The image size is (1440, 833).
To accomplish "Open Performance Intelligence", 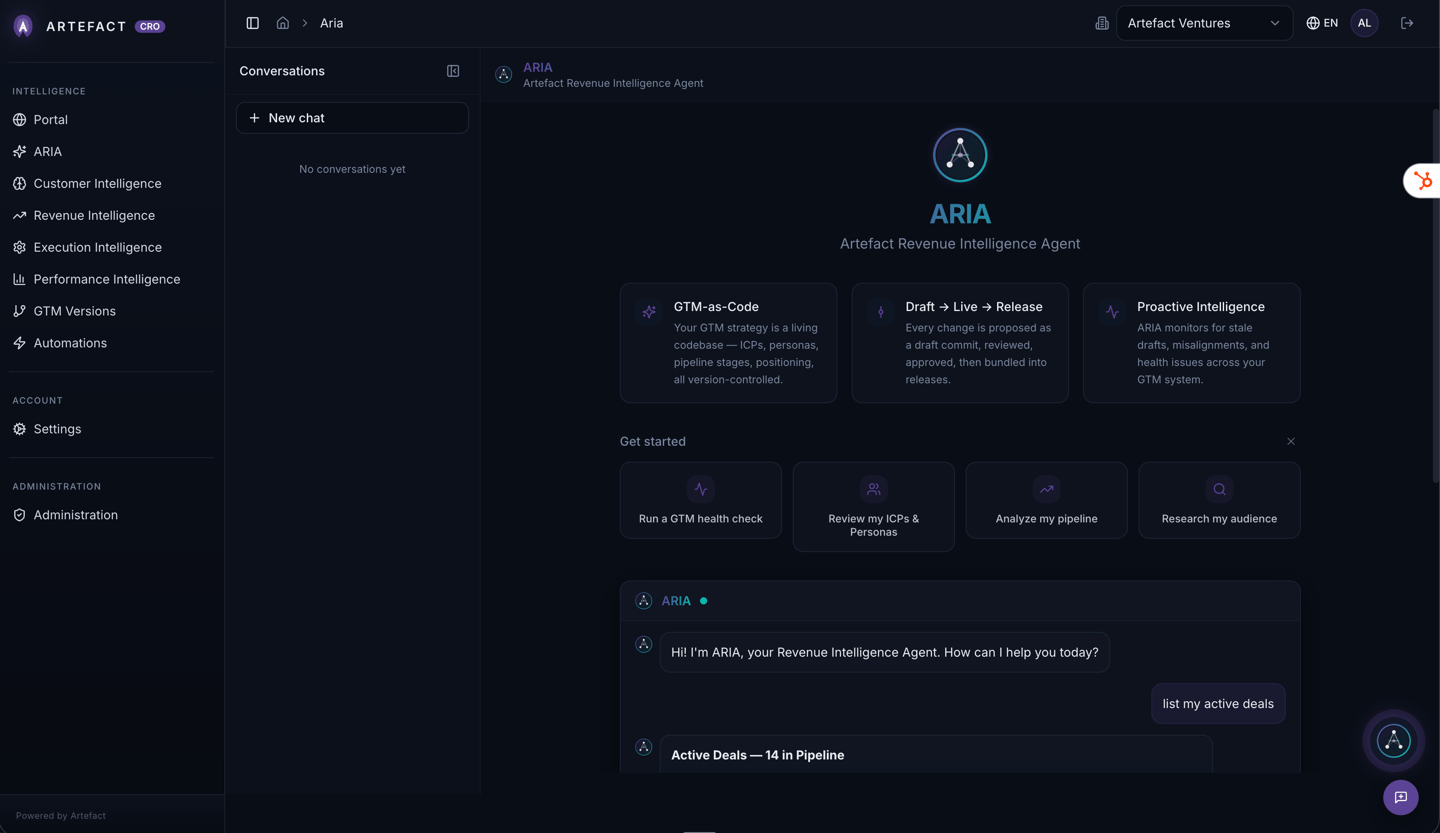I will [x=107, y=279].
